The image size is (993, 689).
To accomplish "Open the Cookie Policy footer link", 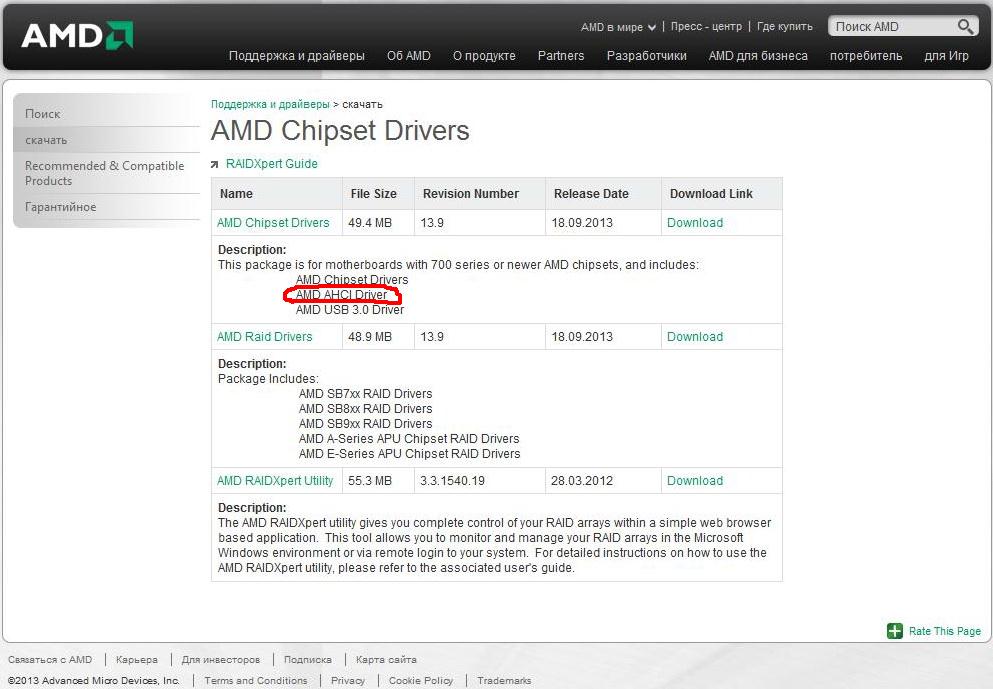I will point(420,681).
